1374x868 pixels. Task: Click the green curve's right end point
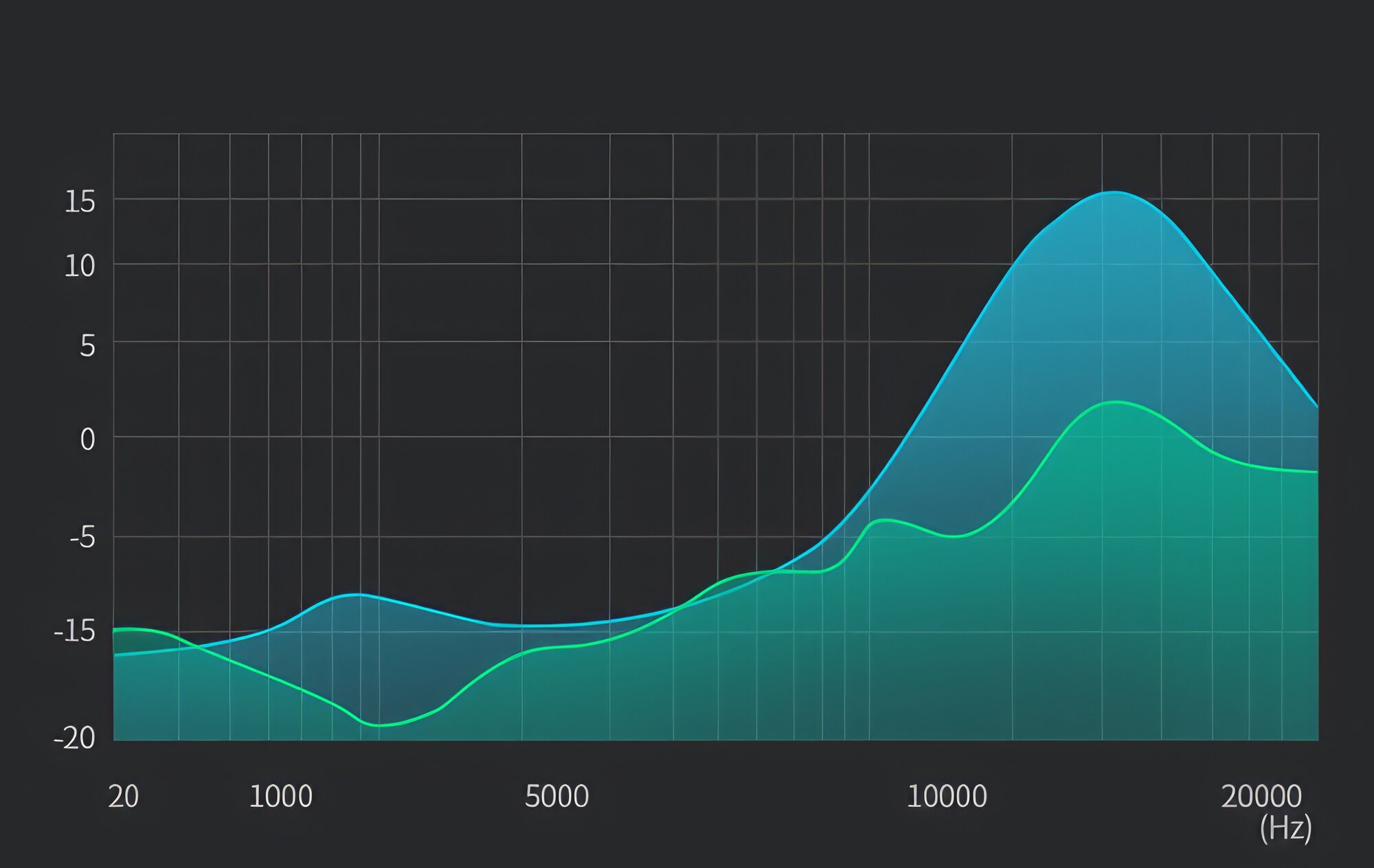(1316, 472)
